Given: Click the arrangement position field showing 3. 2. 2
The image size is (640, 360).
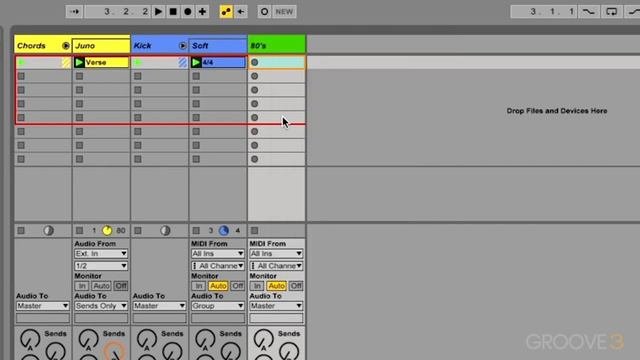Looking at the screenshot, I should click(118, 11).
